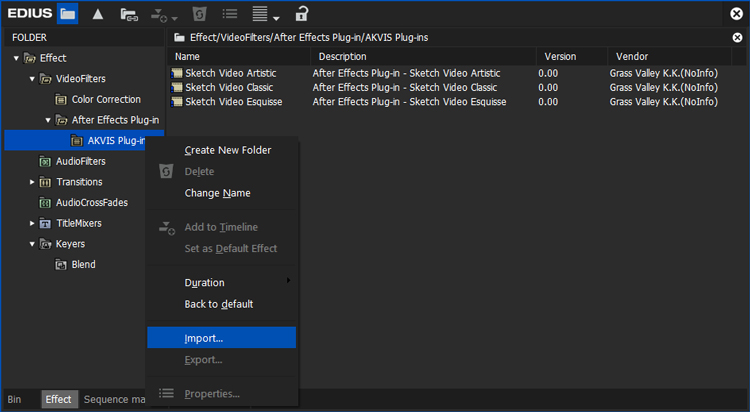Image resolution: width=750 pixels, height=412 pixels.
Task: Select the AudioFilters folder
Action: (x=80, y=161)
